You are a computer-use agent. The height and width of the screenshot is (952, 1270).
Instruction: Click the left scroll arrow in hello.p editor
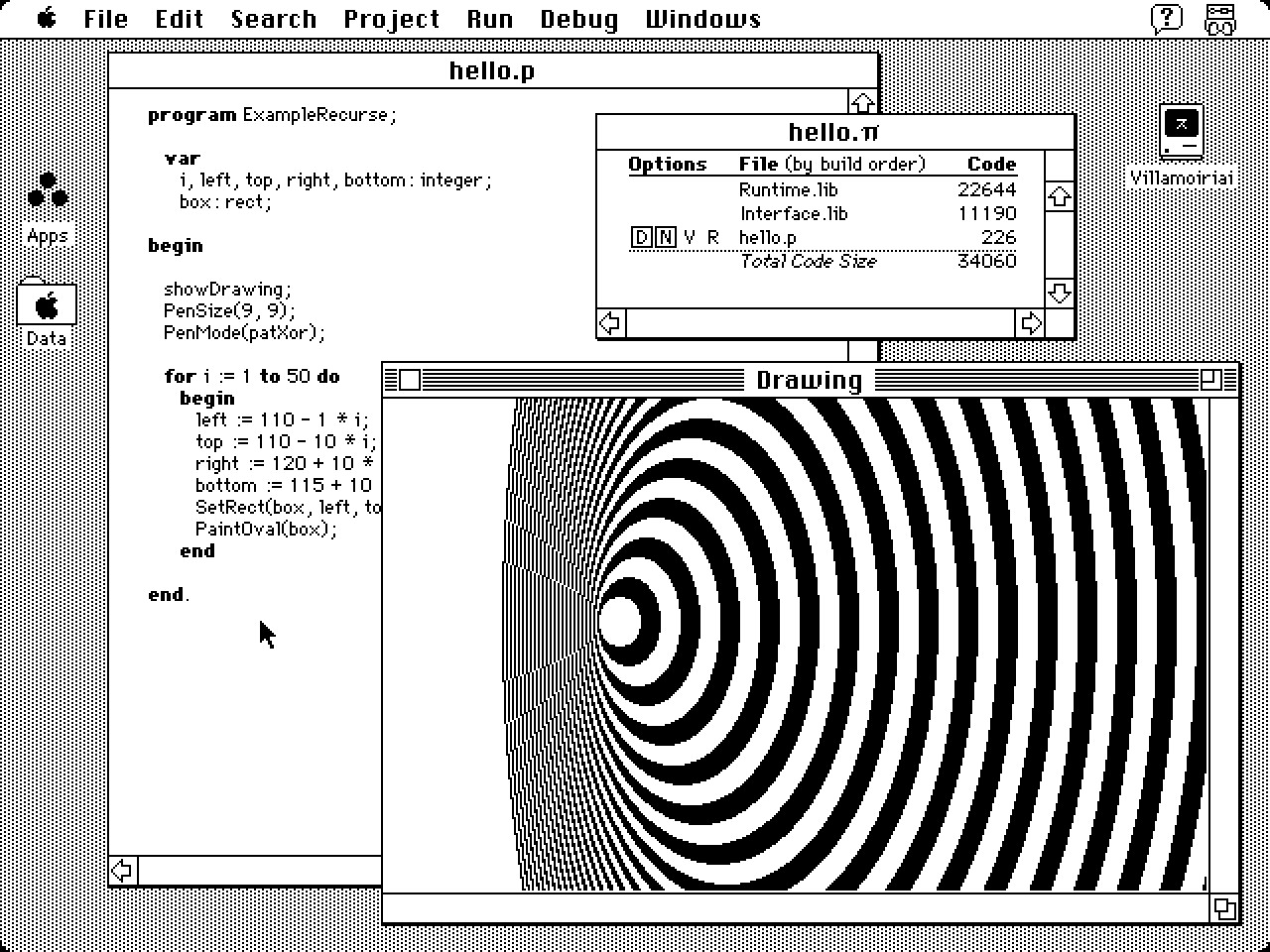122,871
